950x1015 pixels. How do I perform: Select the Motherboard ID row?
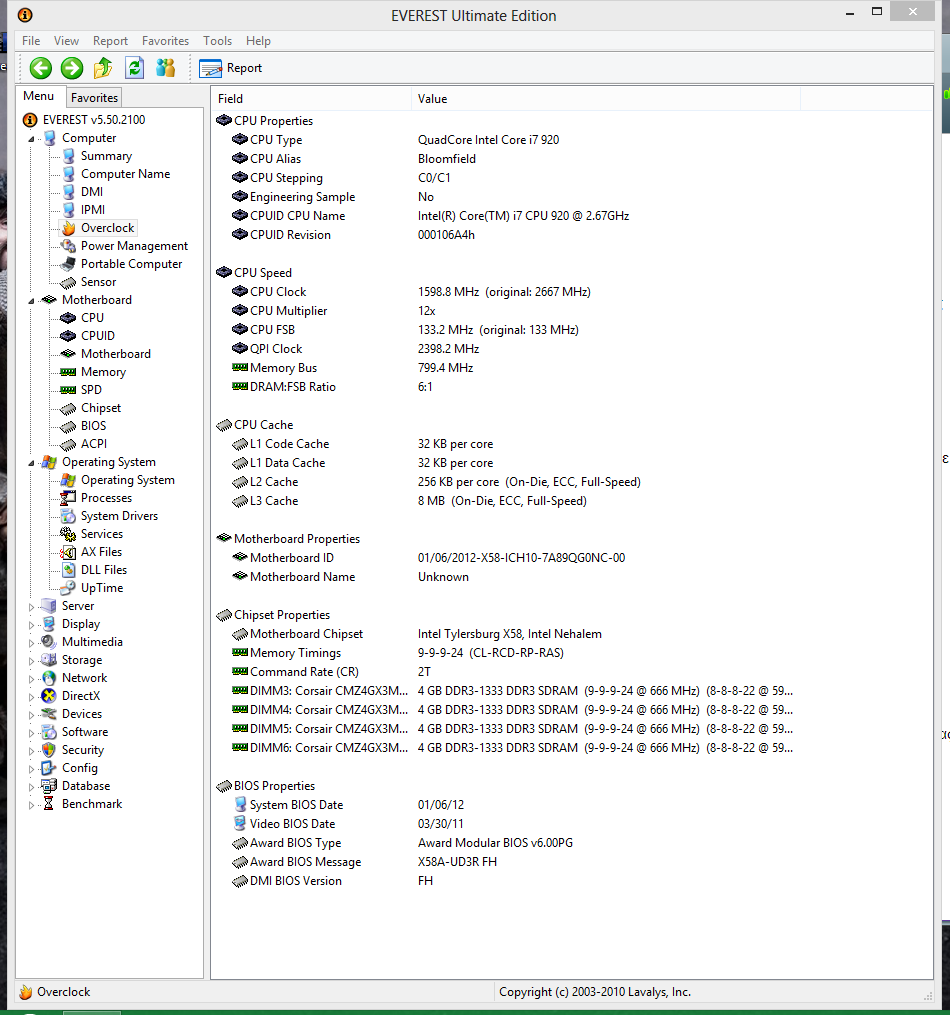[507, 558]
